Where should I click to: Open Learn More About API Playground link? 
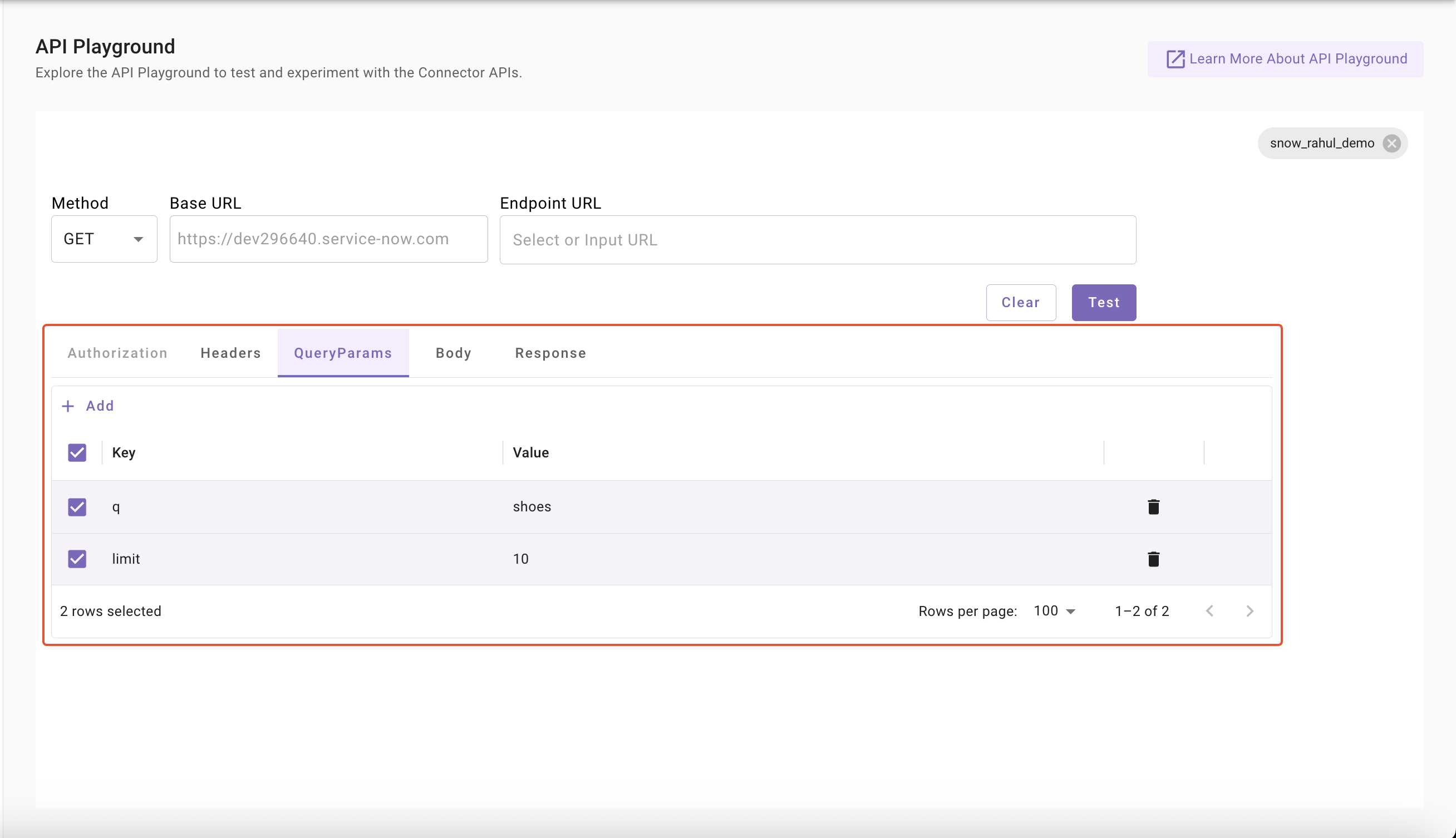point(1286,59)
